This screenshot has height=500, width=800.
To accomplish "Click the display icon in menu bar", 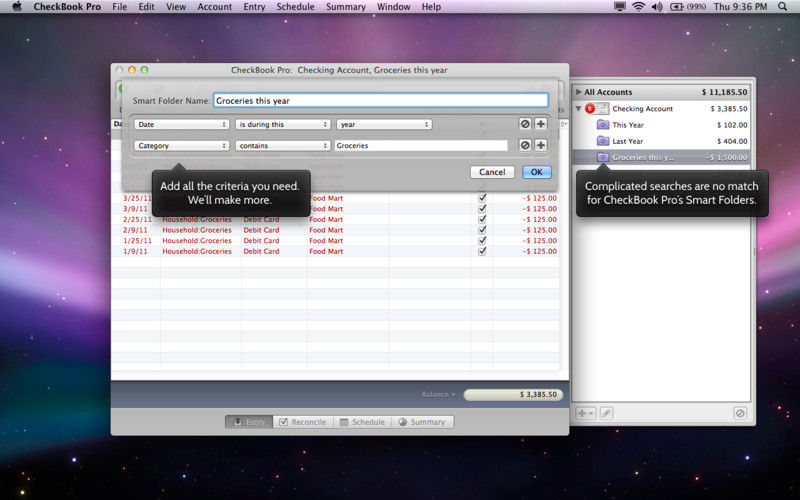I will pos(620,7).
